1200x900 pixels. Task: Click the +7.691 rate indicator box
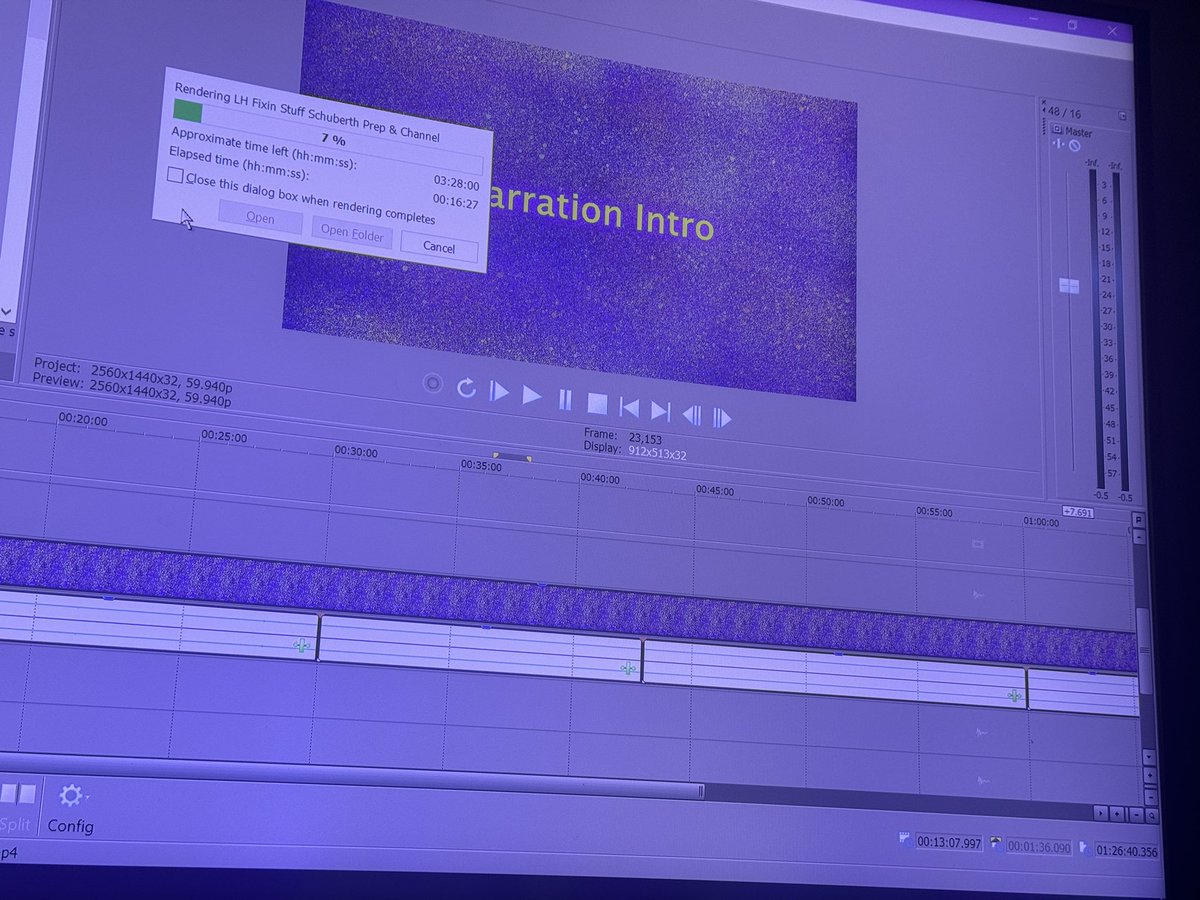coord(1077,512)
